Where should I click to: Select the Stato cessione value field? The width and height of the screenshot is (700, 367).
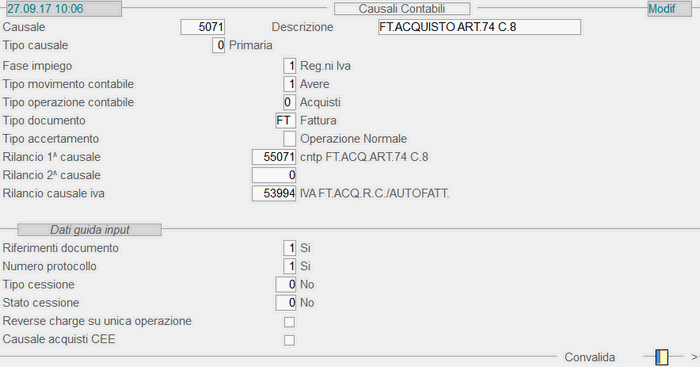(285, 303)
